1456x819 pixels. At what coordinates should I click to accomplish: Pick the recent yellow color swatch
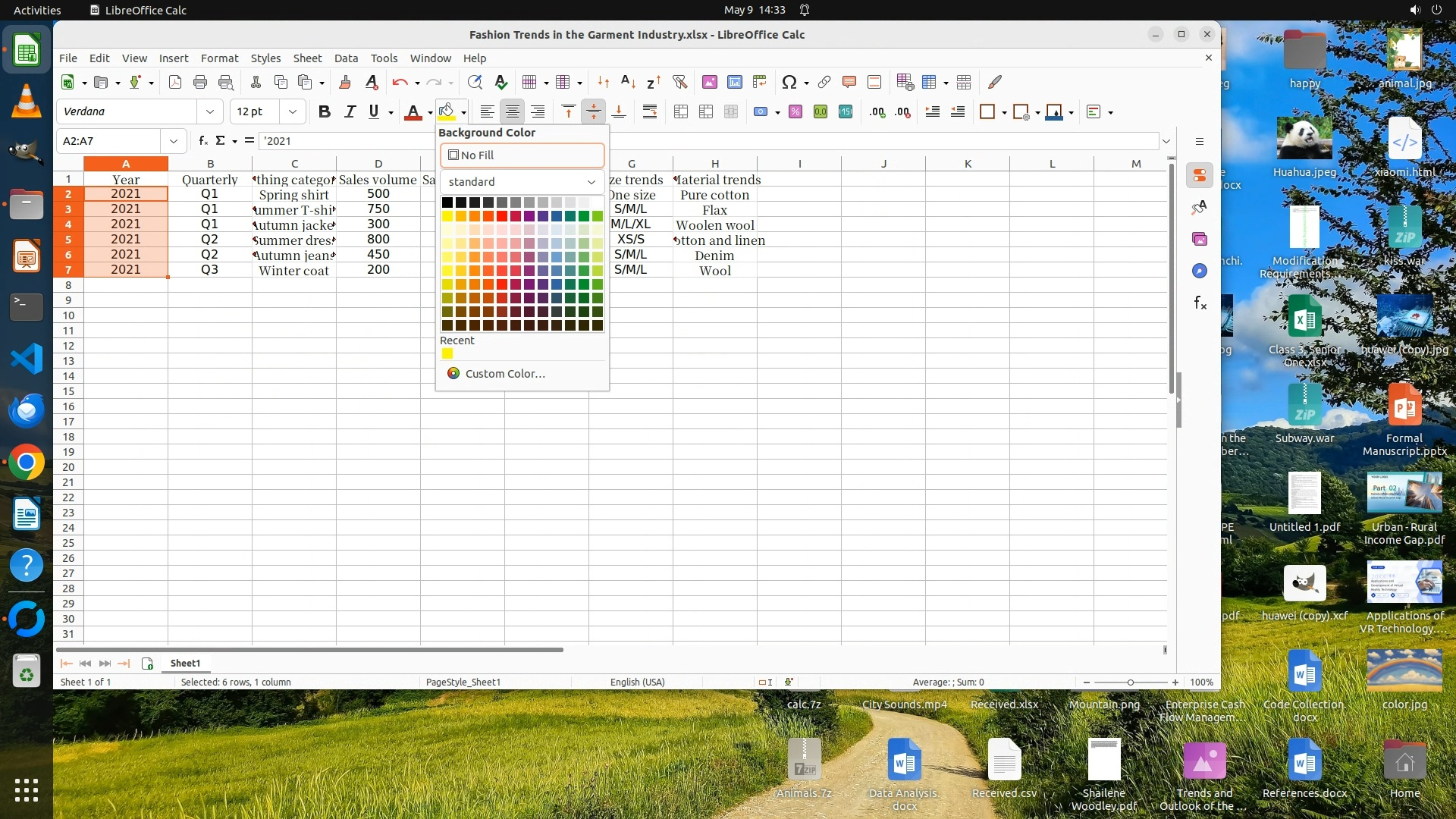coord(447,354)
